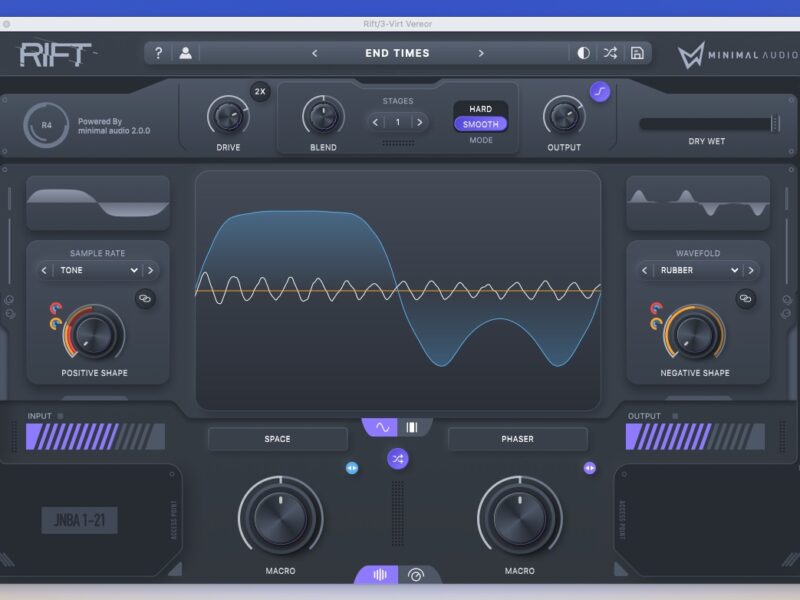
Task: Toggle the light/dark contrast icon
Action: [584, 53]
